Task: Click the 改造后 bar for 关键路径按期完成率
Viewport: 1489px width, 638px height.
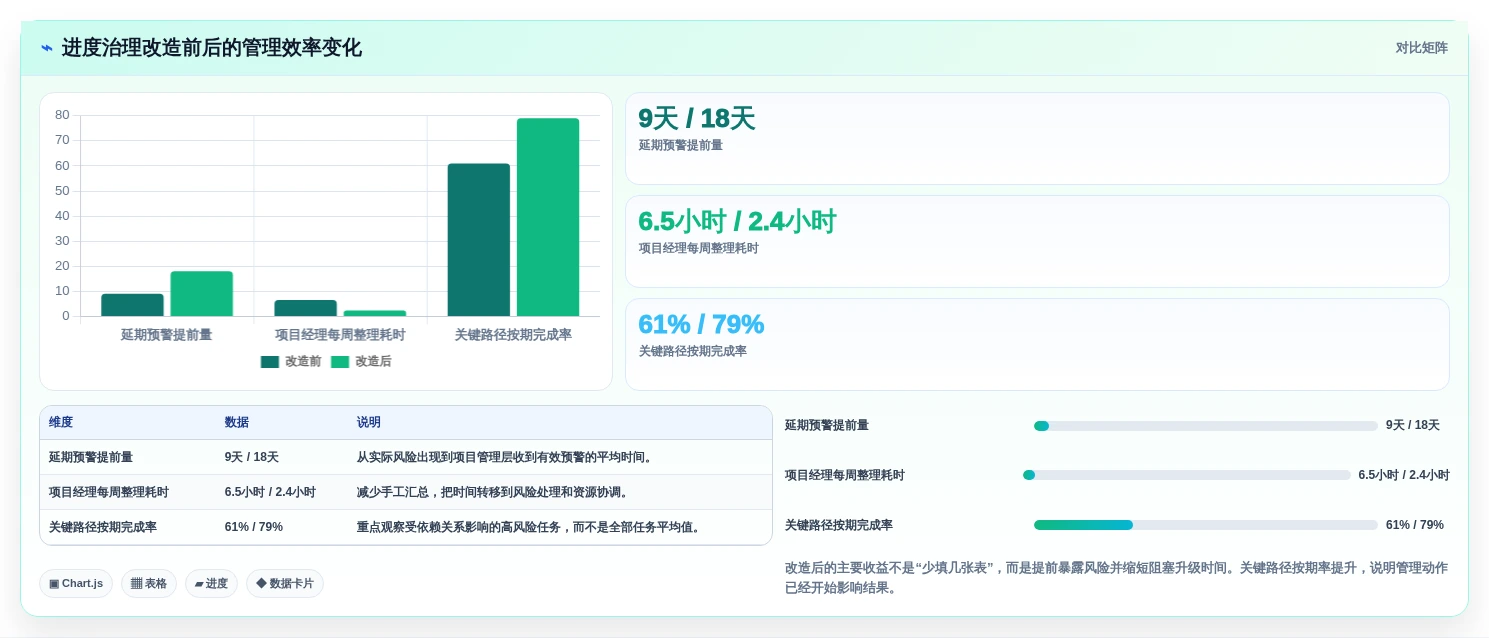Action: [548, 218]
